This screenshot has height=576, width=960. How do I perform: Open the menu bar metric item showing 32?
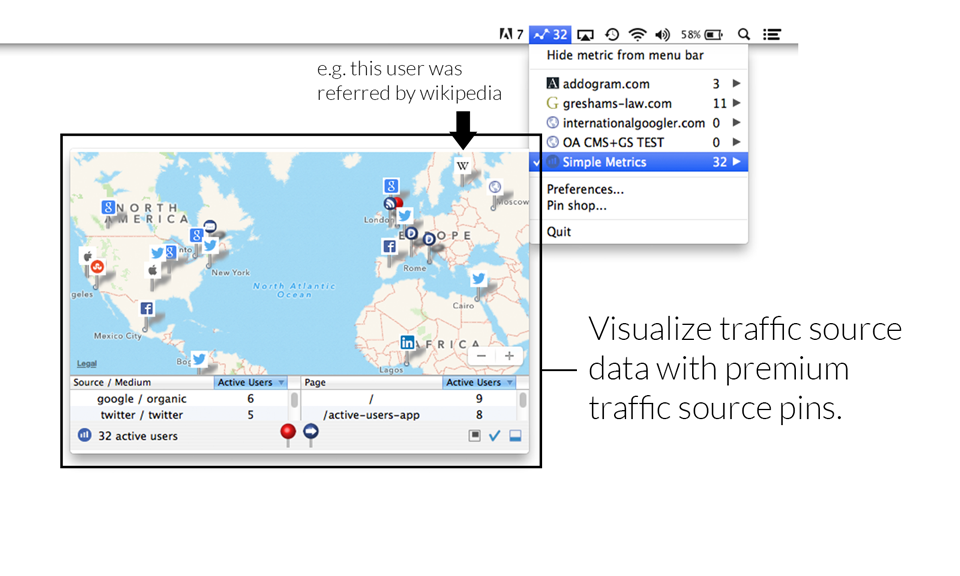click(550, 34)
